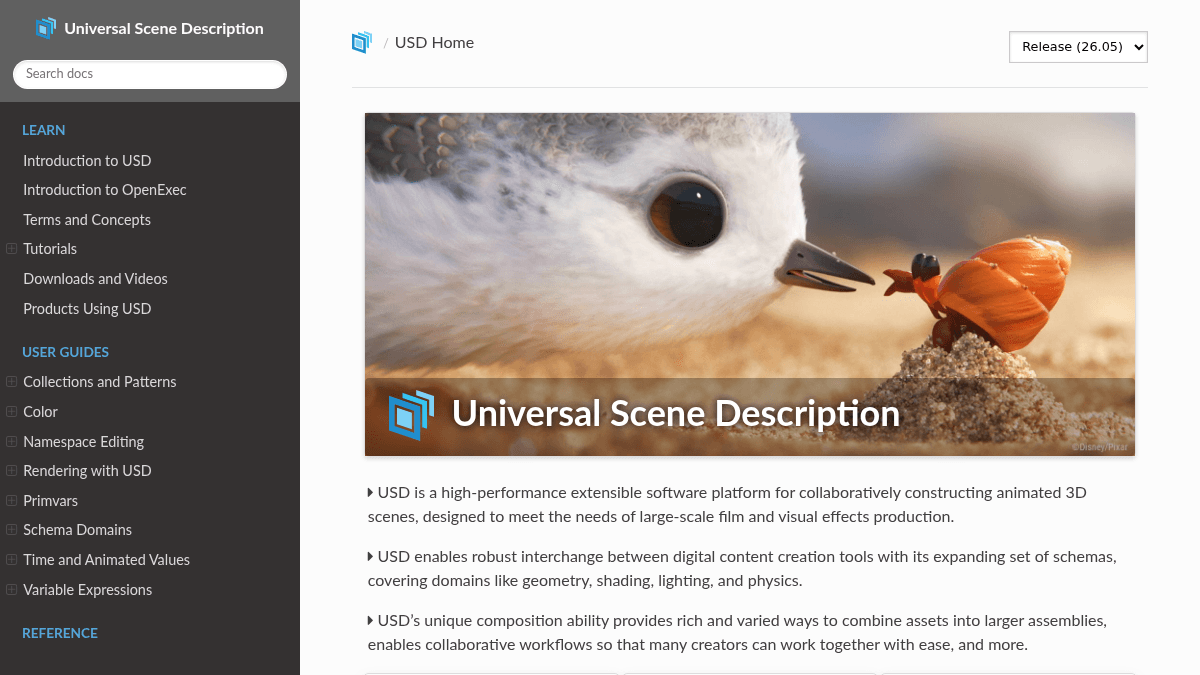Open Time and Animated Values guide

107,560
